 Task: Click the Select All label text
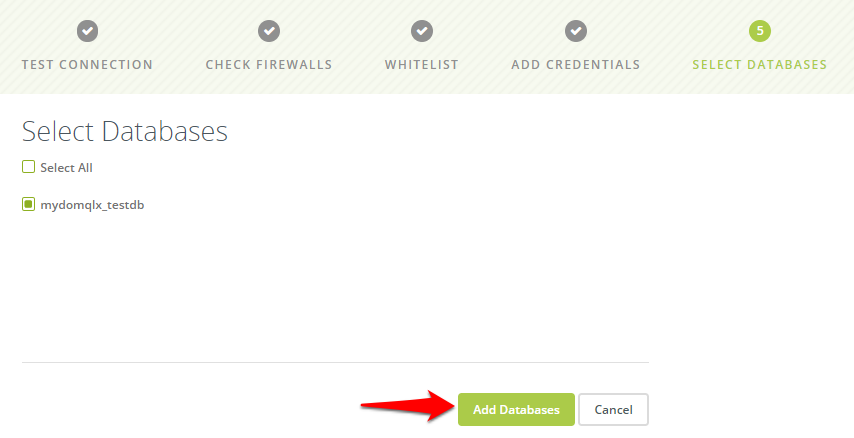click(66, 168)
